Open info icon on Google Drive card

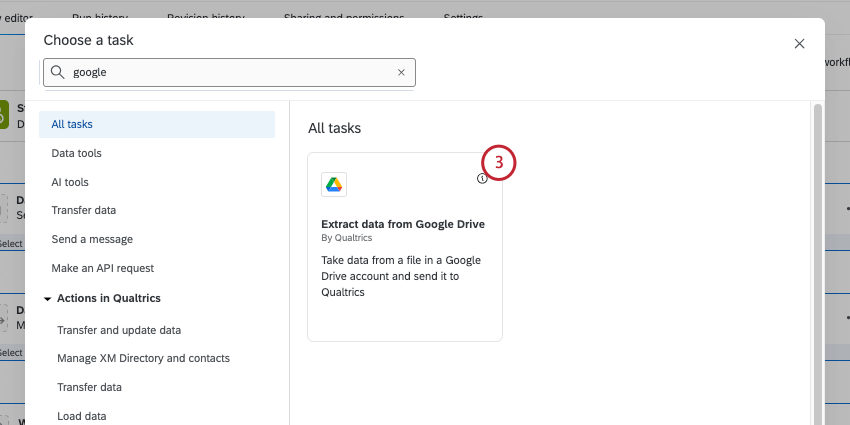[482, 178]
